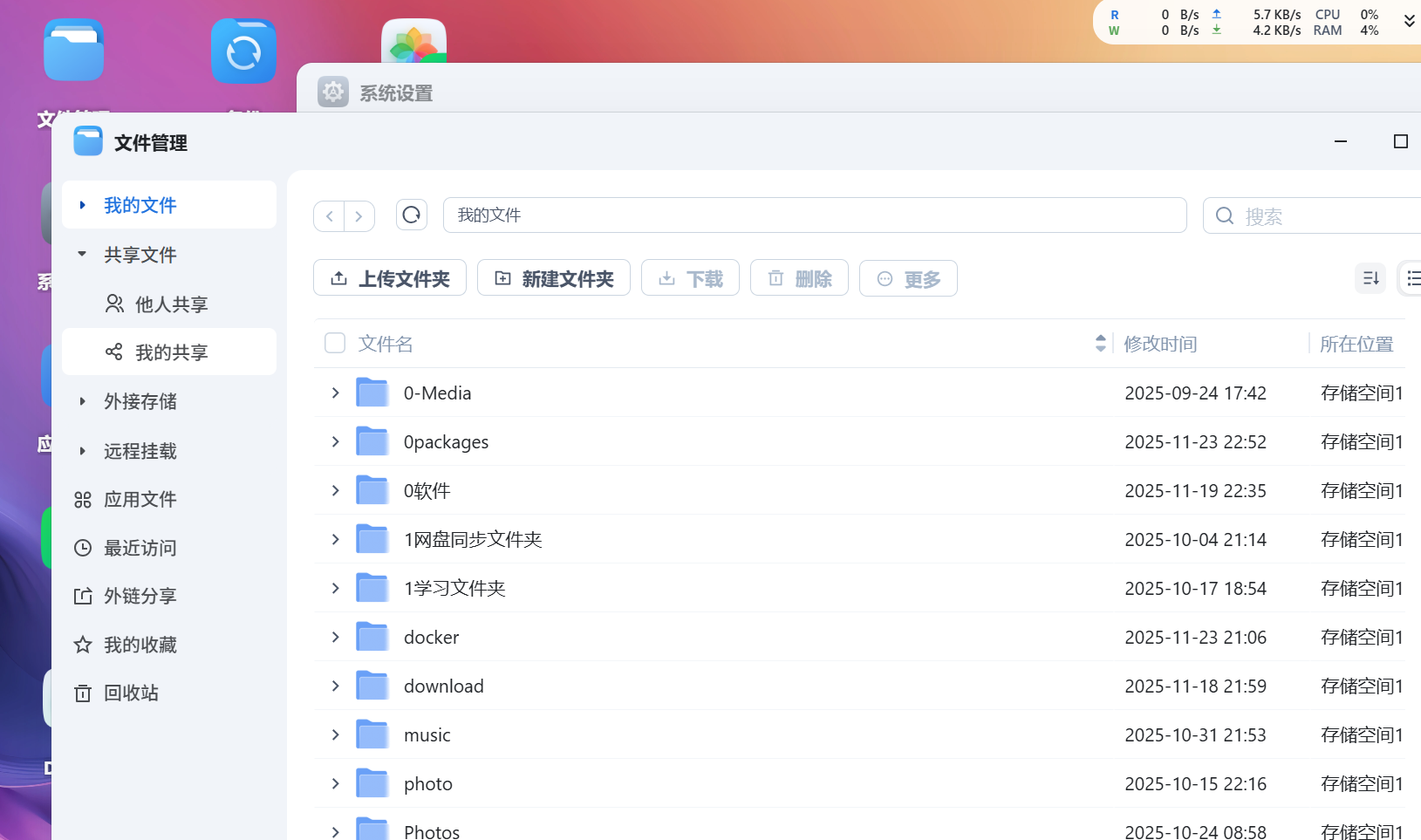Select the checkbox in the 文件名 header row
This screenshot has width=1421, height=840.
click(335, 343)
